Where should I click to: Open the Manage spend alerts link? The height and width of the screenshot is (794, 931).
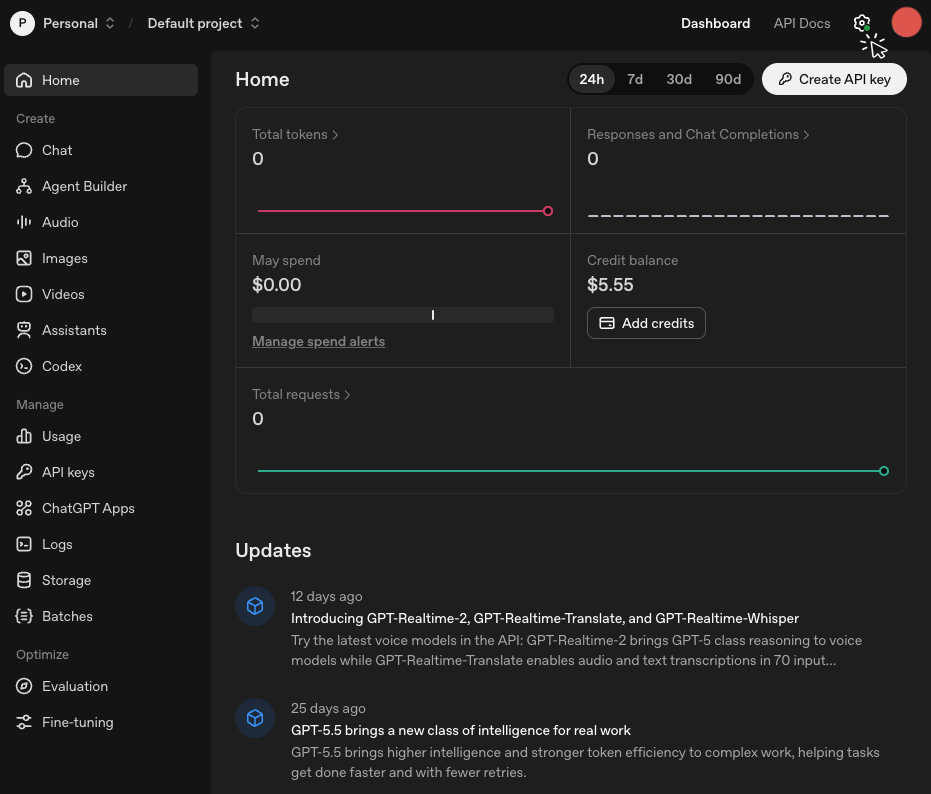tap(318, 341)
